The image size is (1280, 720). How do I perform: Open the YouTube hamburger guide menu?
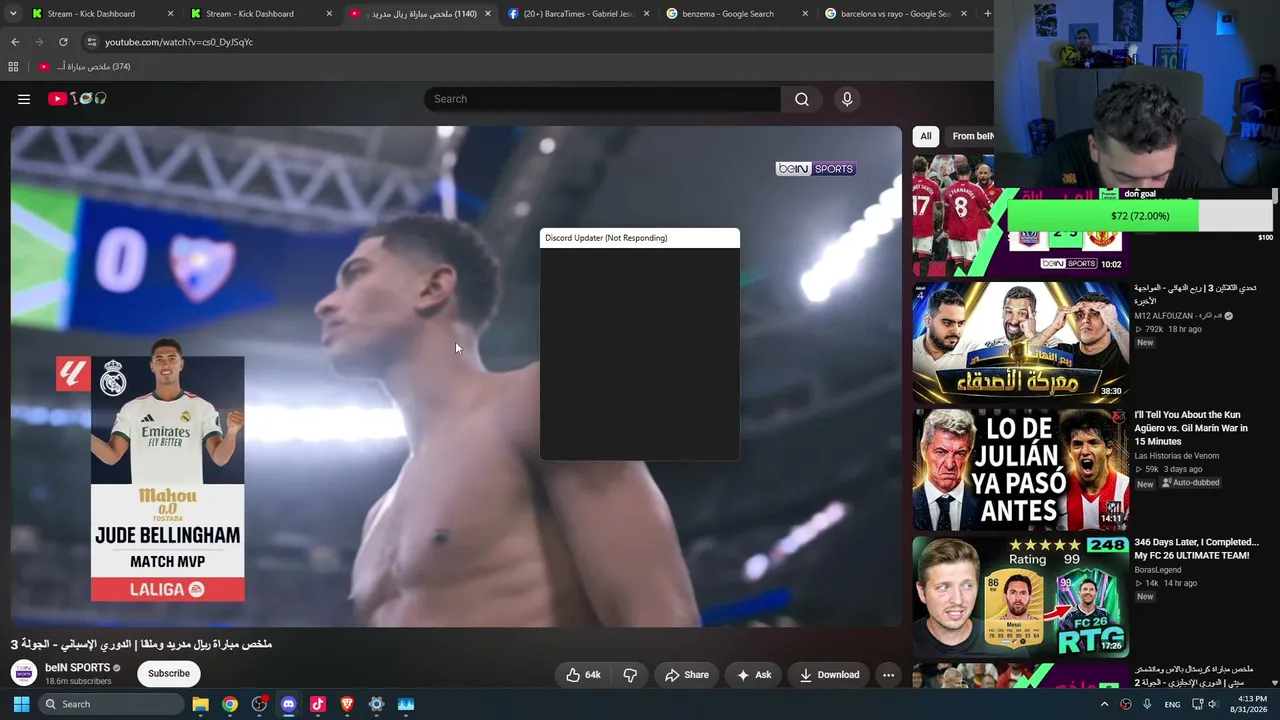[24, 99]
